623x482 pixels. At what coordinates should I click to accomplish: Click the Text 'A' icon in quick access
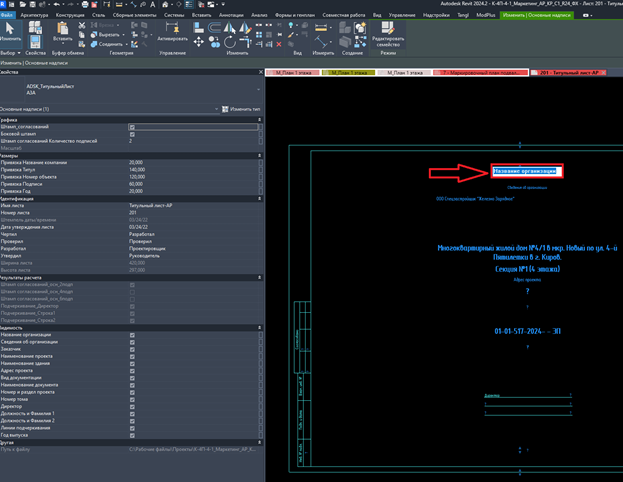point(153,4)
